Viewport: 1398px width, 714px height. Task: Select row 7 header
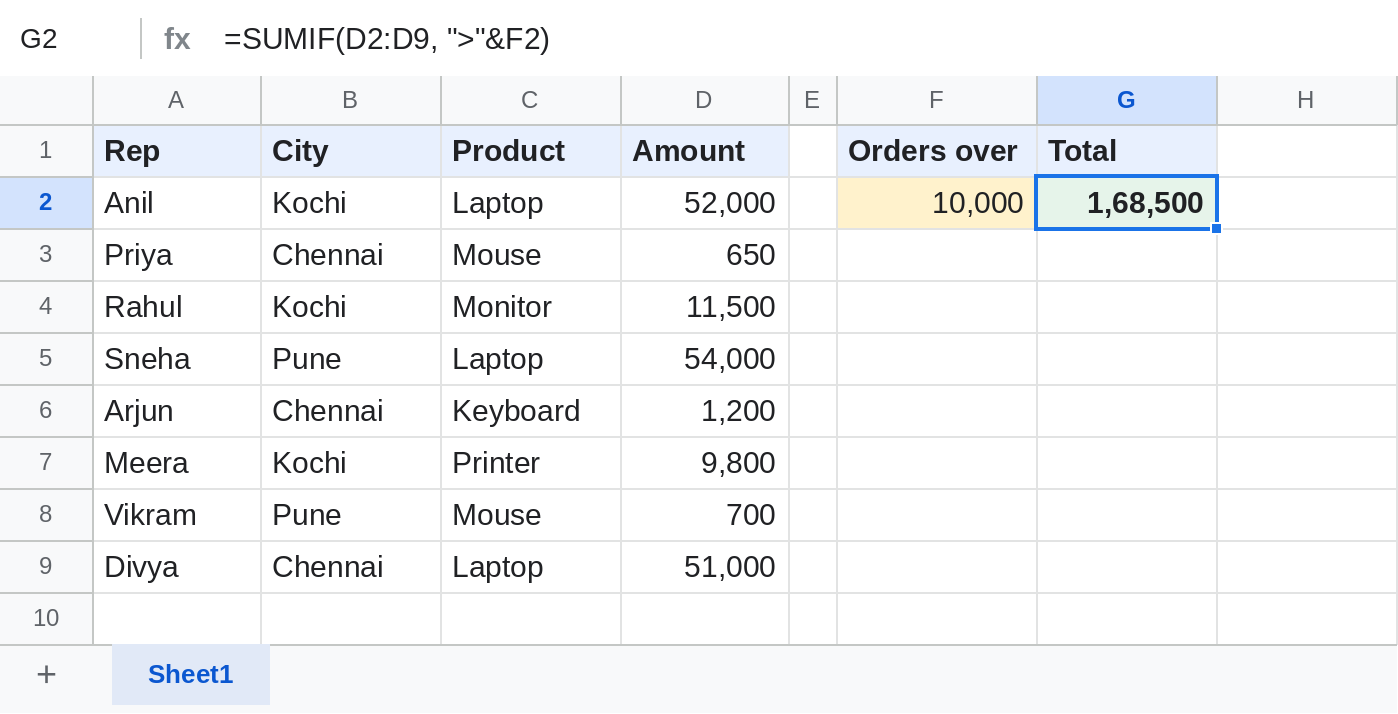(46, 463)
